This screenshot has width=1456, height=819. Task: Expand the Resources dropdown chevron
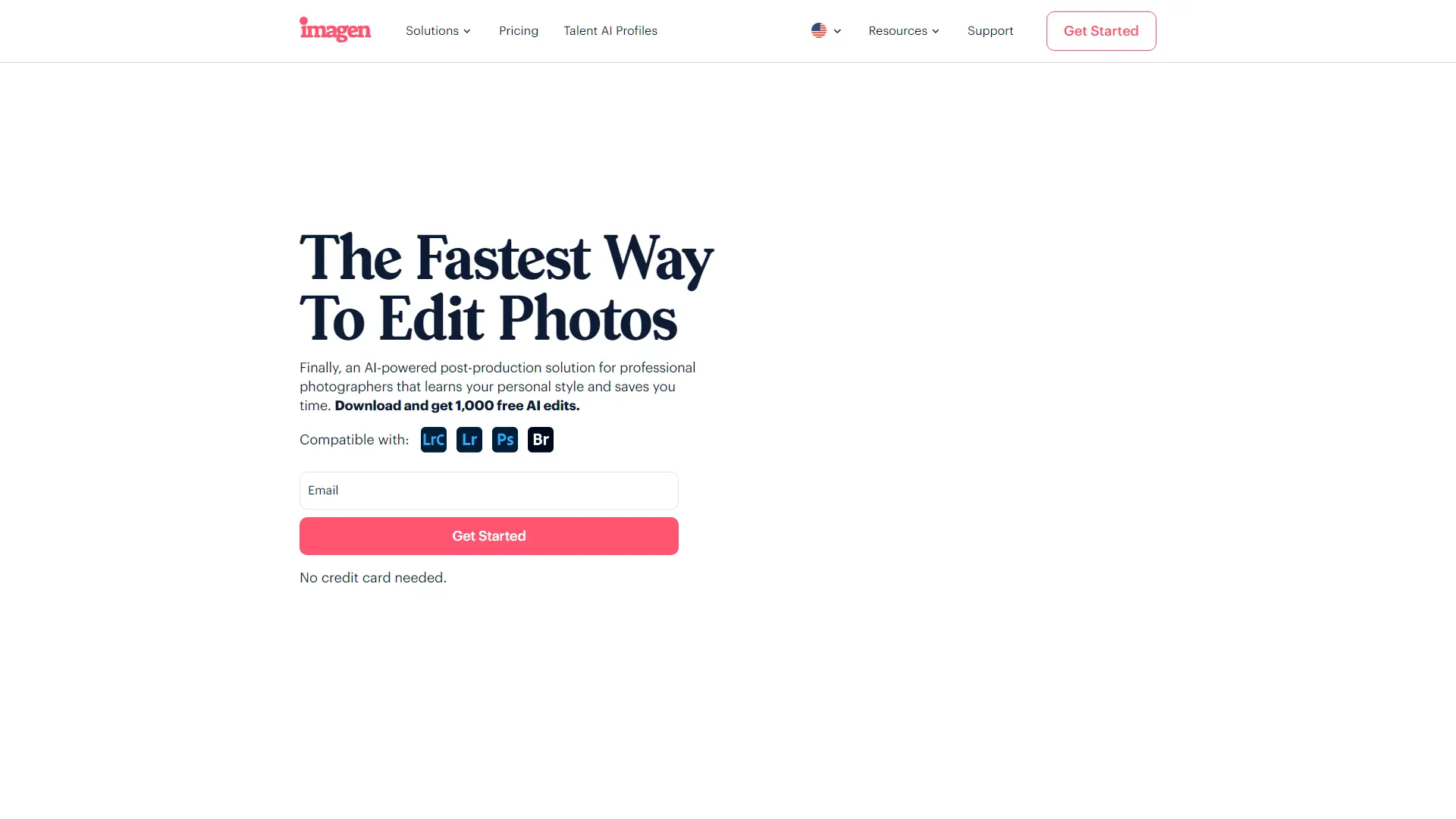point(936,31)
